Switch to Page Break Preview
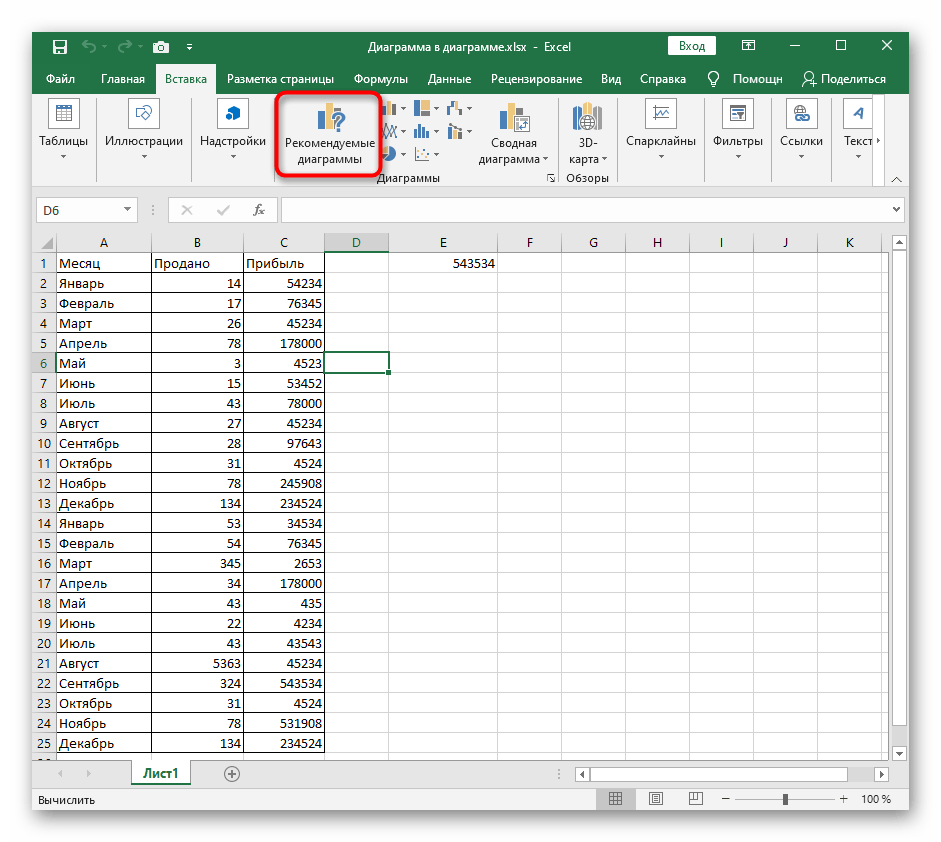This screenshot has height=842, width=941. 696,799
